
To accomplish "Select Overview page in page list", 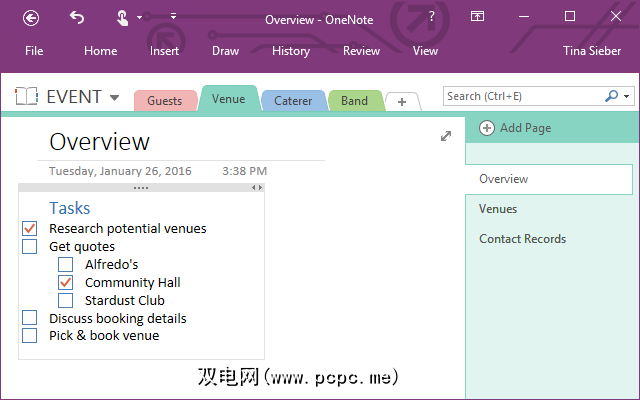I will point(549,179).
